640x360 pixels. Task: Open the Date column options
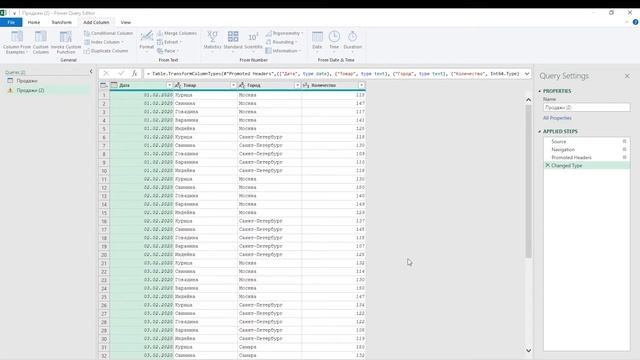coord(317,41)
